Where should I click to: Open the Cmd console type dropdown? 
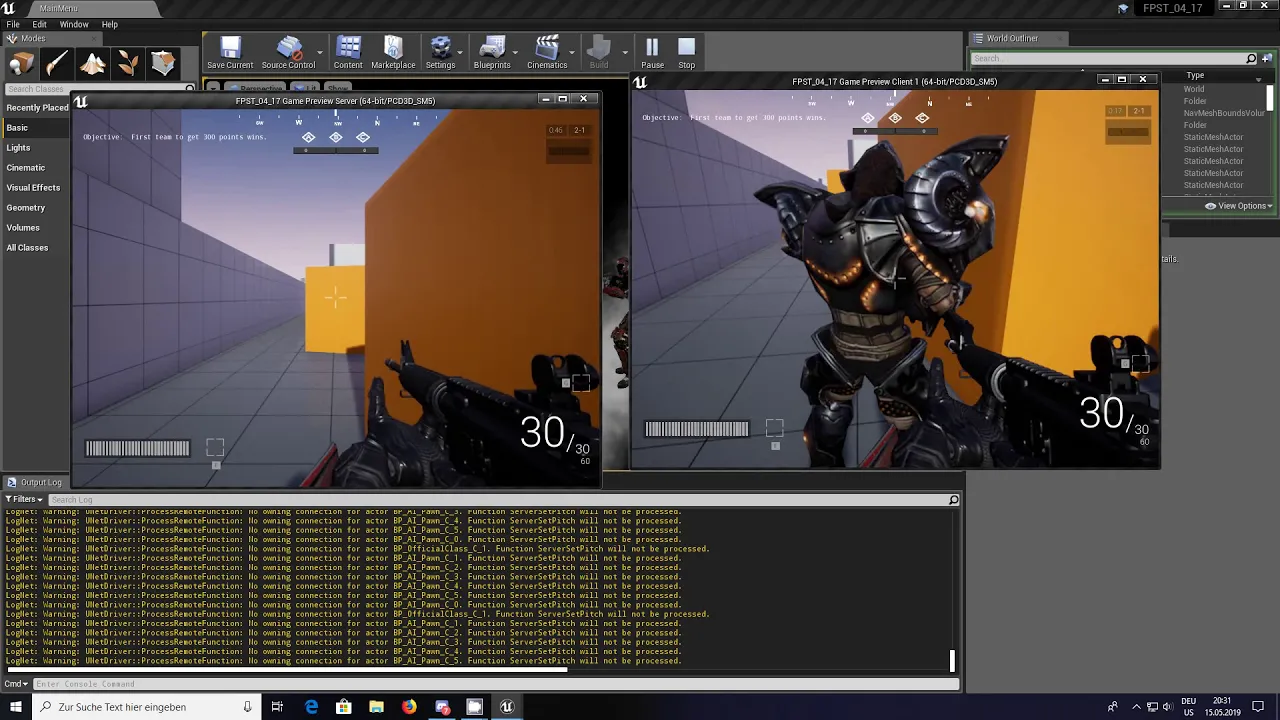click(x=15, y=684)
